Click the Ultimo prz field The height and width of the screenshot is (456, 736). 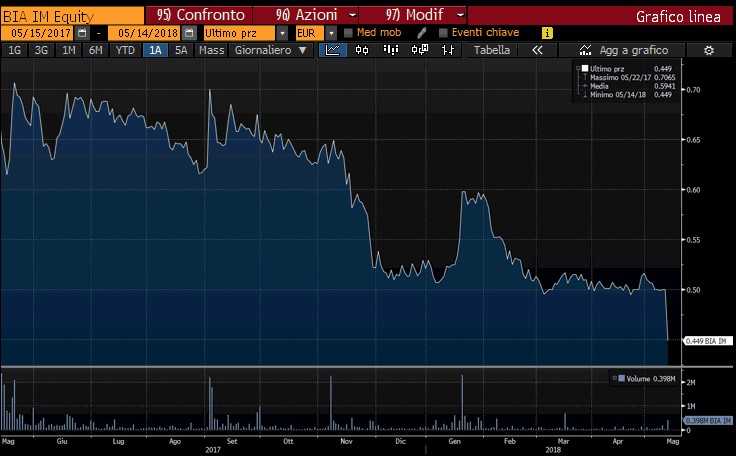tap(239, 33)
